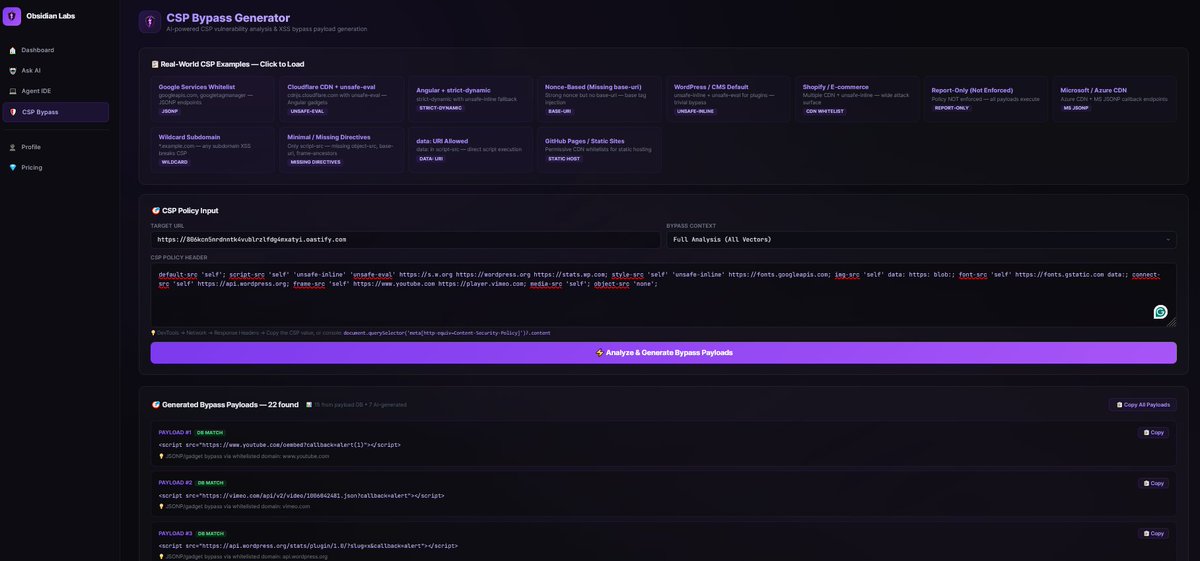Click the Ask AI robot icon
Image resolution: width=1200 pixels, height=561 pixels.
point(13,71)
